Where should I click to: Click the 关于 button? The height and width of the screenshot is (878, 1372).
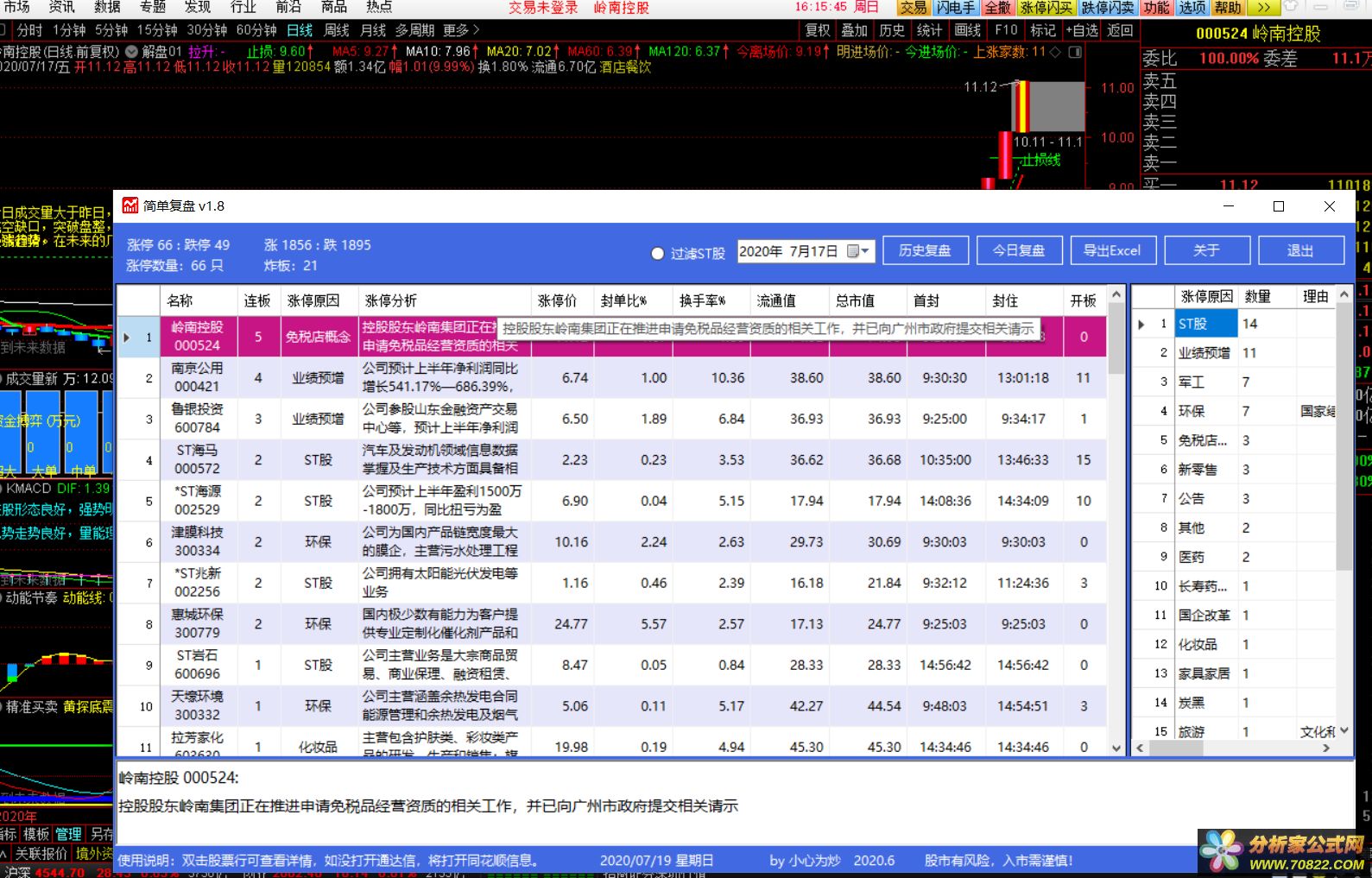tap(1206, 250)
